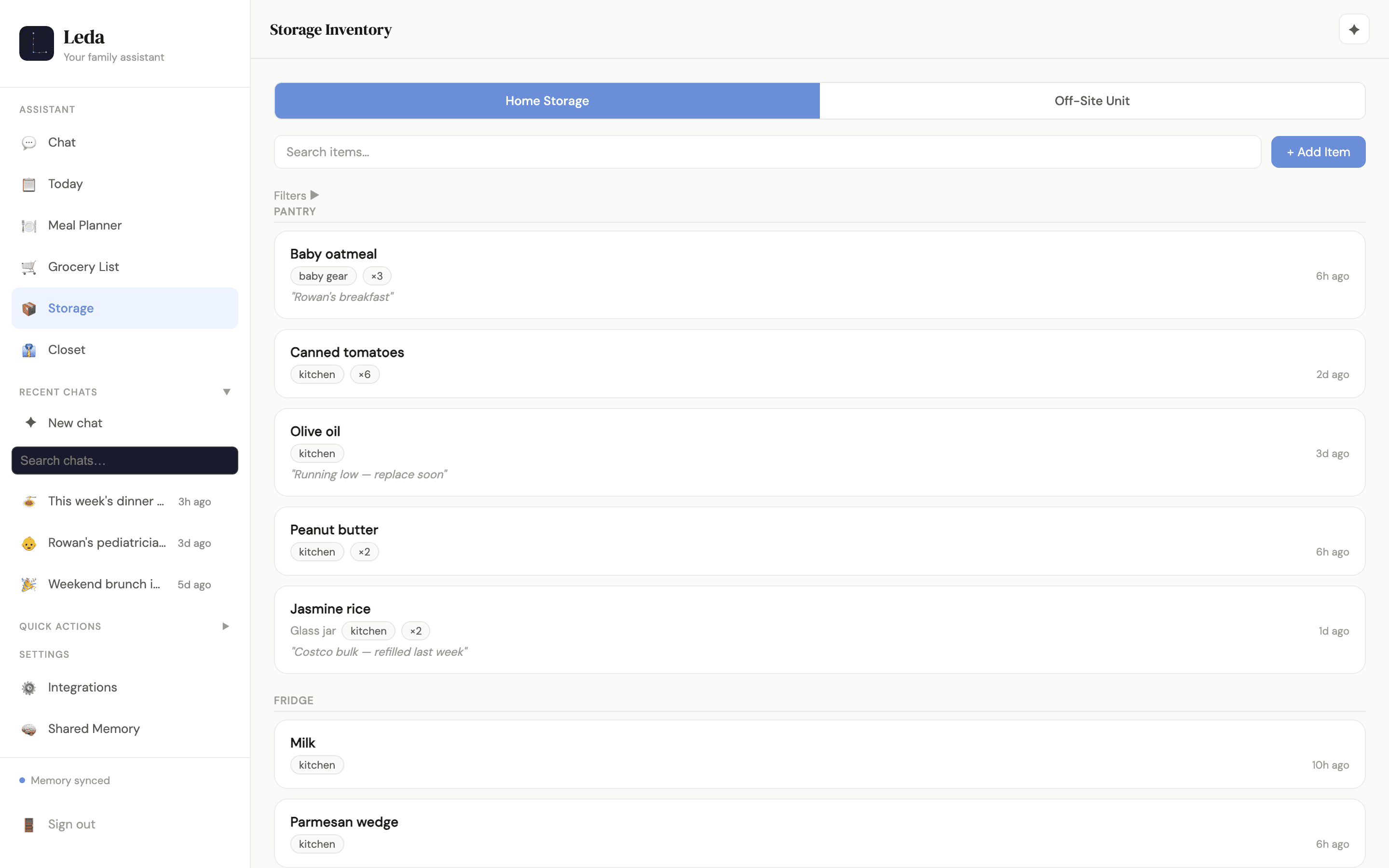Open the Olive oil item
Screen dimensions: 1389x868
point(819,452)
